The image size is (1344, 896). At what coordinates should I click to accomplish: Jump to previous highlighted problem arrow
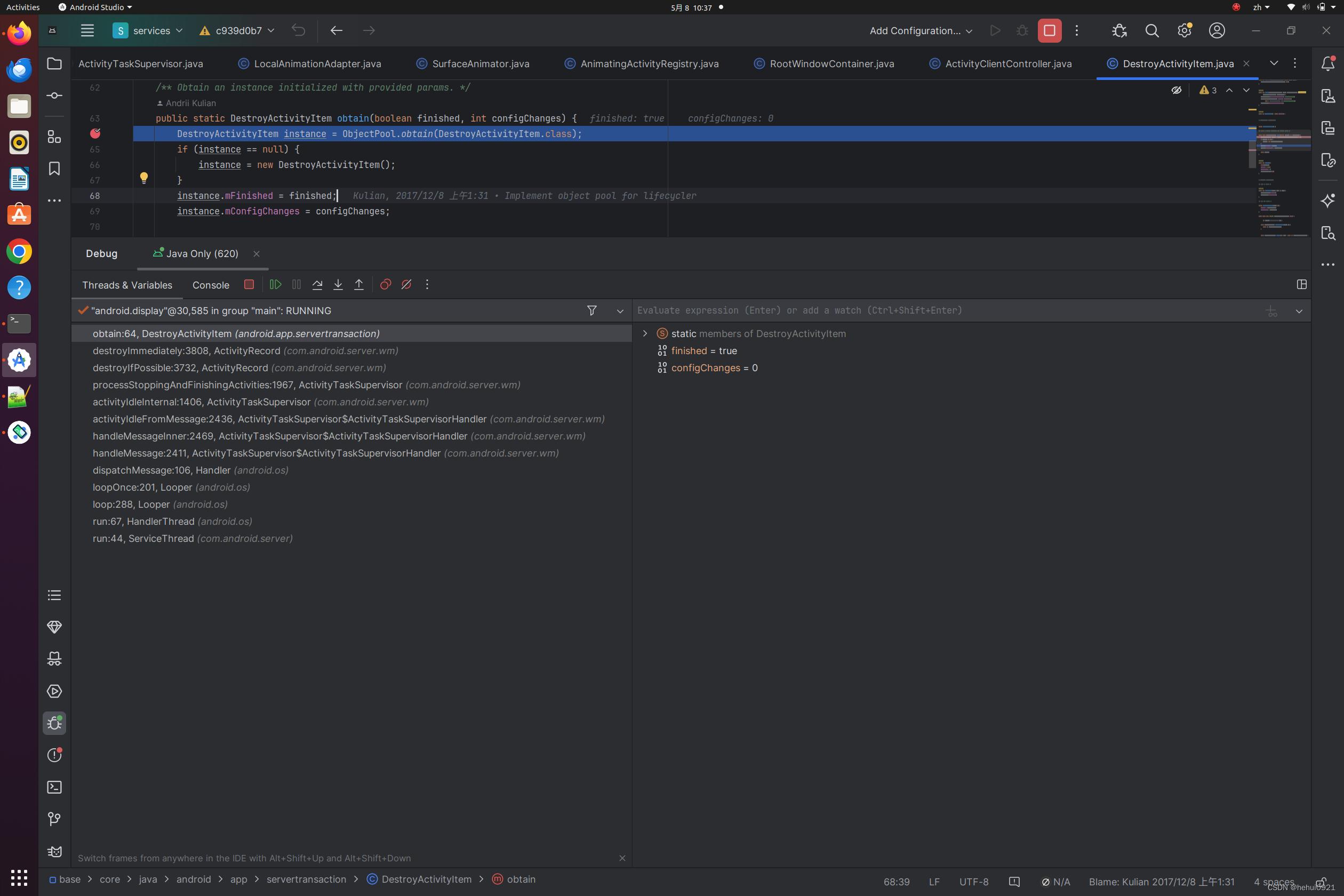[1229, 90]
